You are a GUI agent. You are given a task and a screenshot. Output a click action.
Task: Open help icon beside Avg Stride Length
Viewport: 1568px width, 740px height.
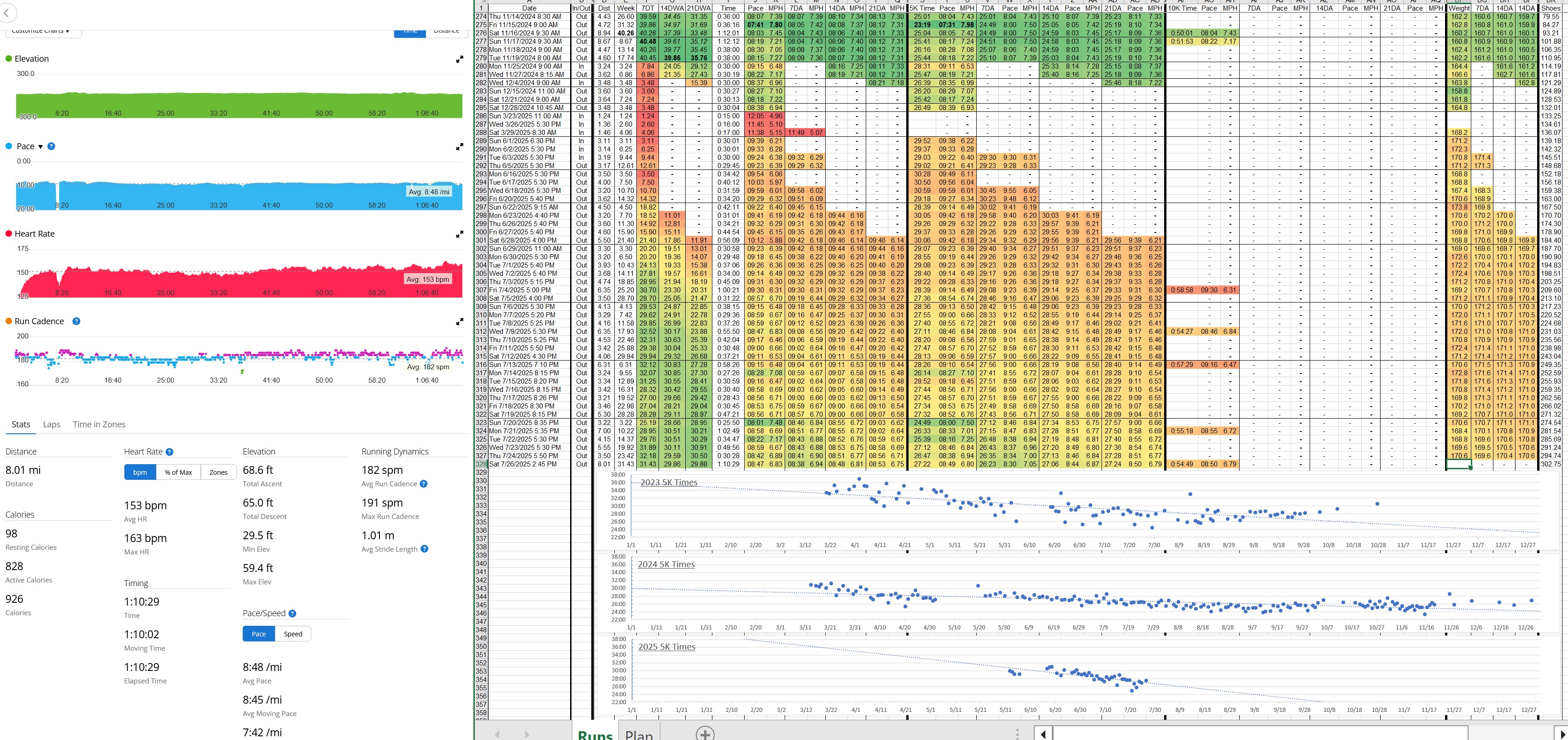[x=424, y=549]
